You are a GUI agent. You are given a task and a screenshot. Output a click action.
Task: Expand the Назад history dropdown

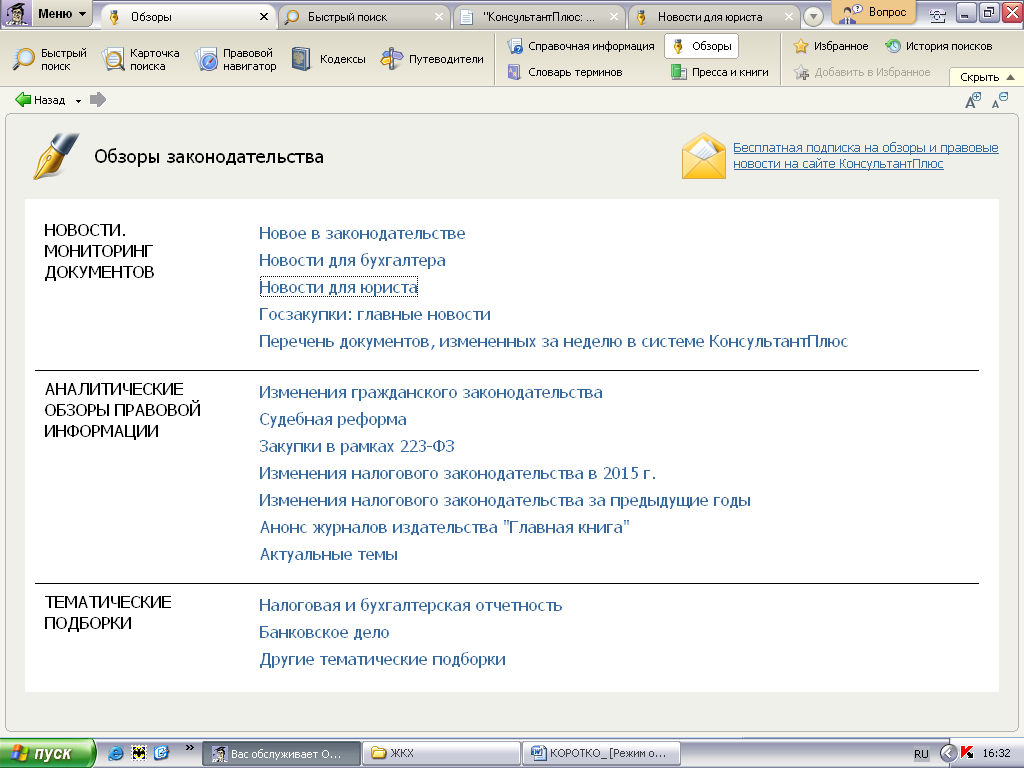coord(78,101)
